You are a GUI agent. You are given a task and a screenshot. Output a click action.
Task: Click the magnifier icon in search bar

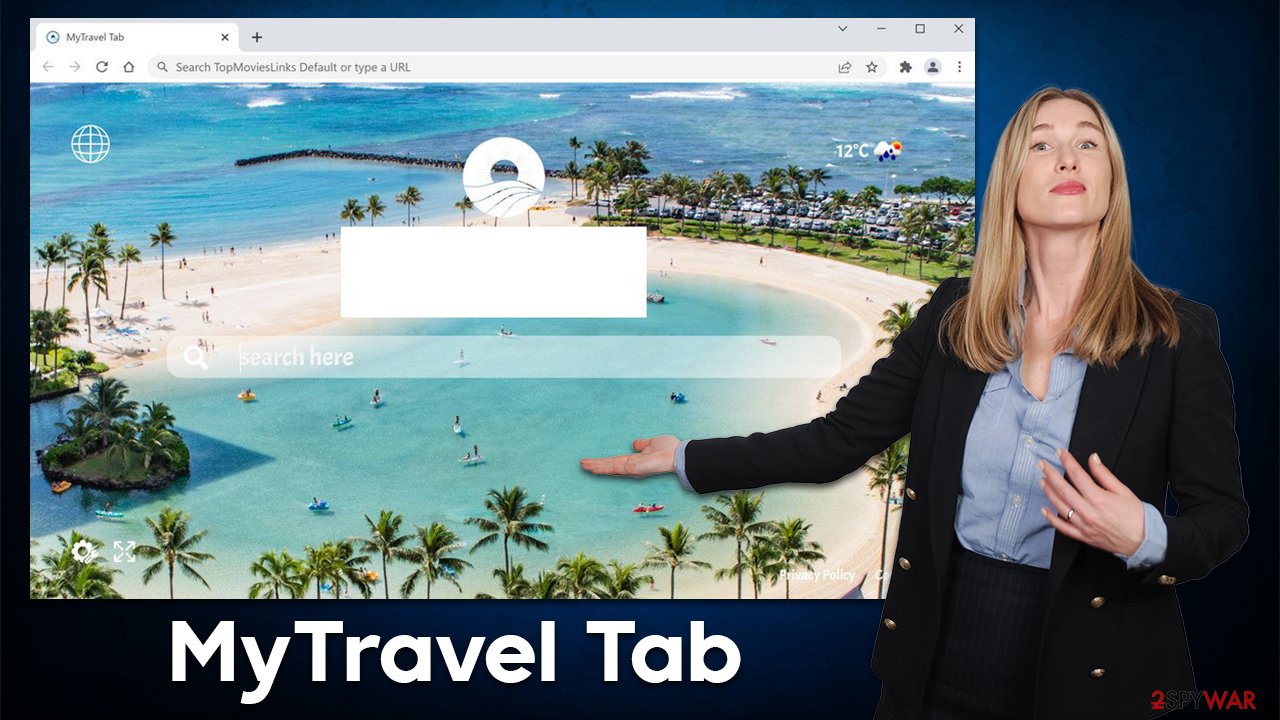(196, 357)
